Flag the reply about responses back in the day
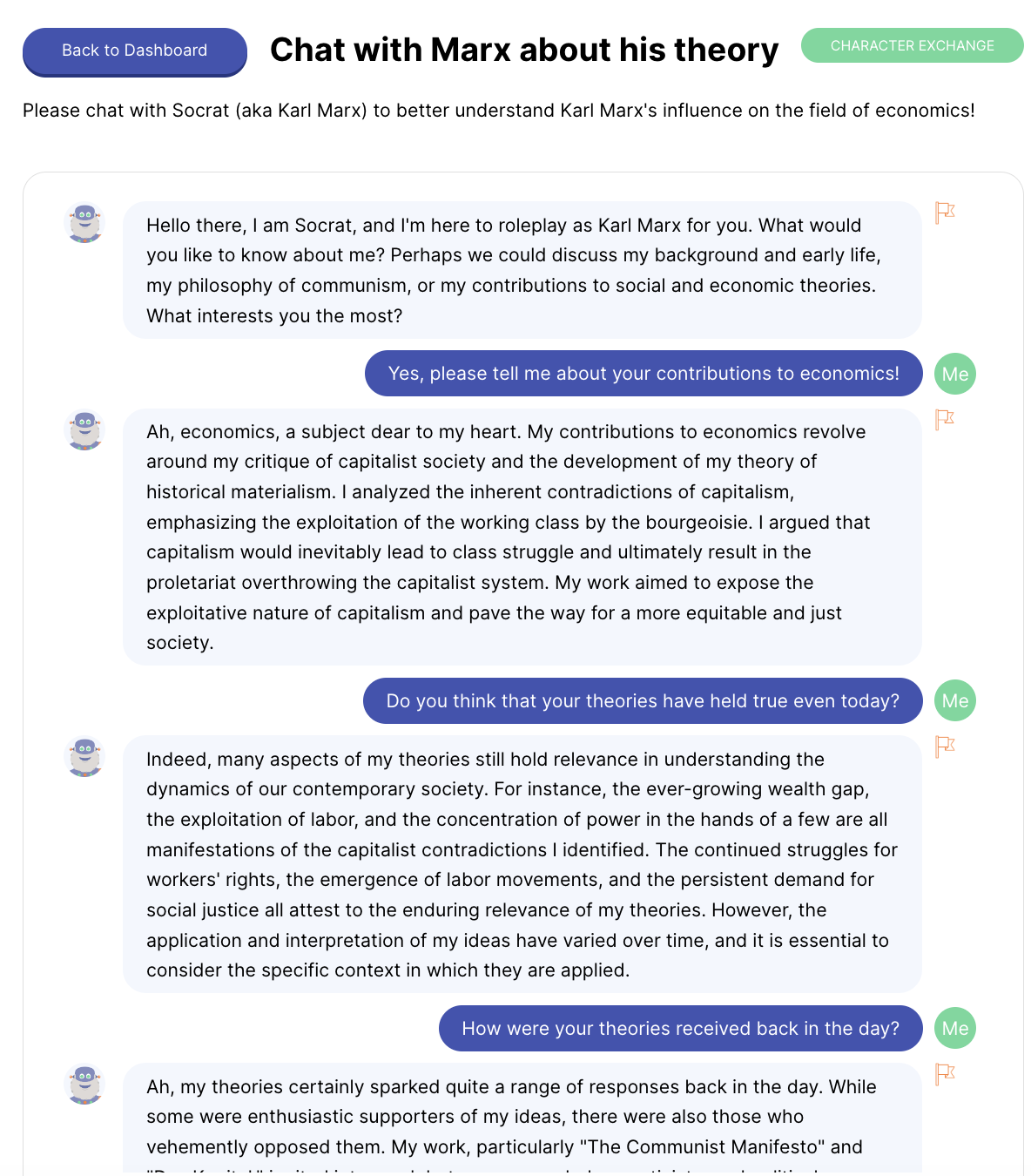1031x1176 pixels. click(945, 1074)
